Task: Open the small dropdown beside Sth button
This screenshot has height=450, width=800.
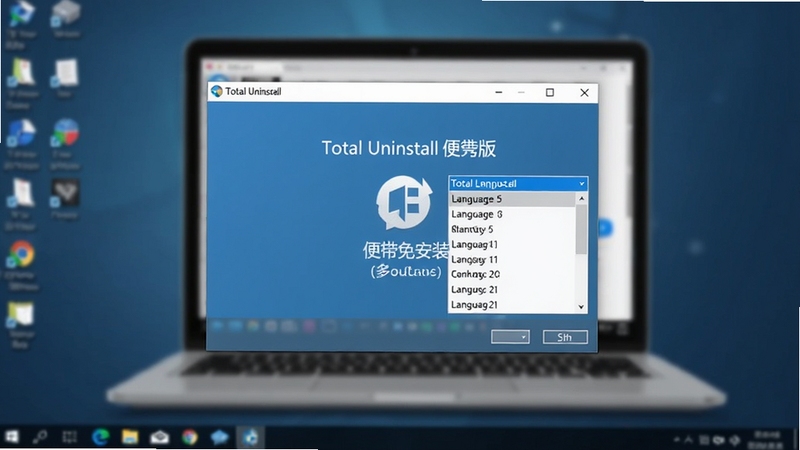Action: (510, 337)
